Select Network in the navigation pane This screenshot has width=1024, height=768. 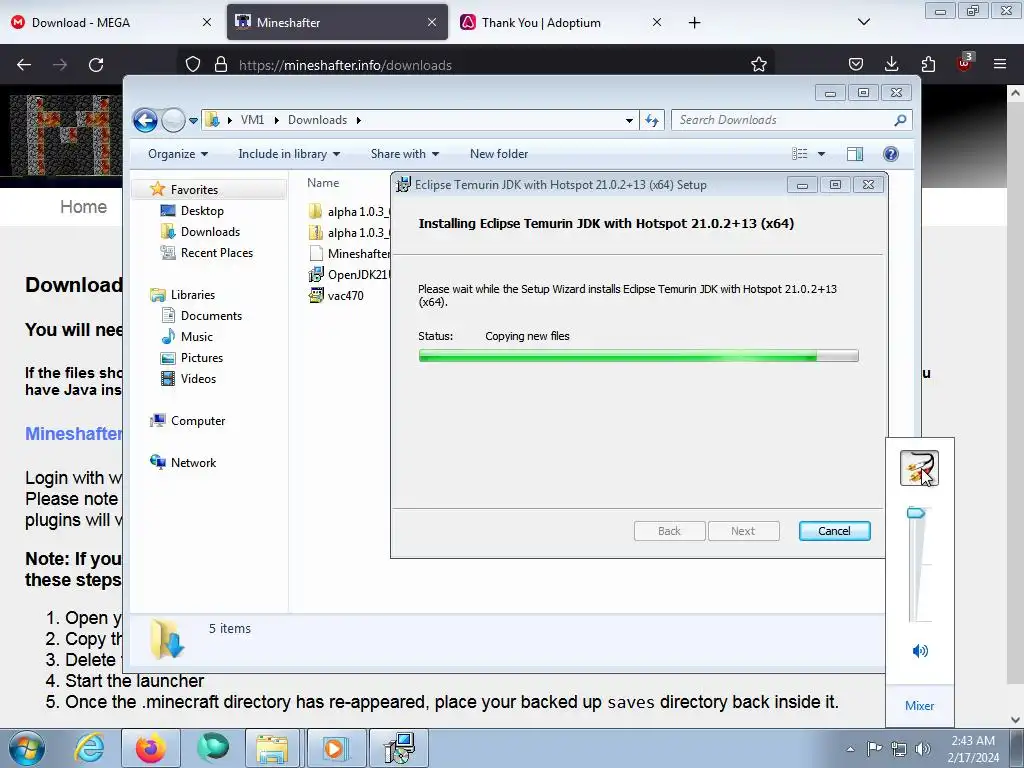(x=193, y=463)
